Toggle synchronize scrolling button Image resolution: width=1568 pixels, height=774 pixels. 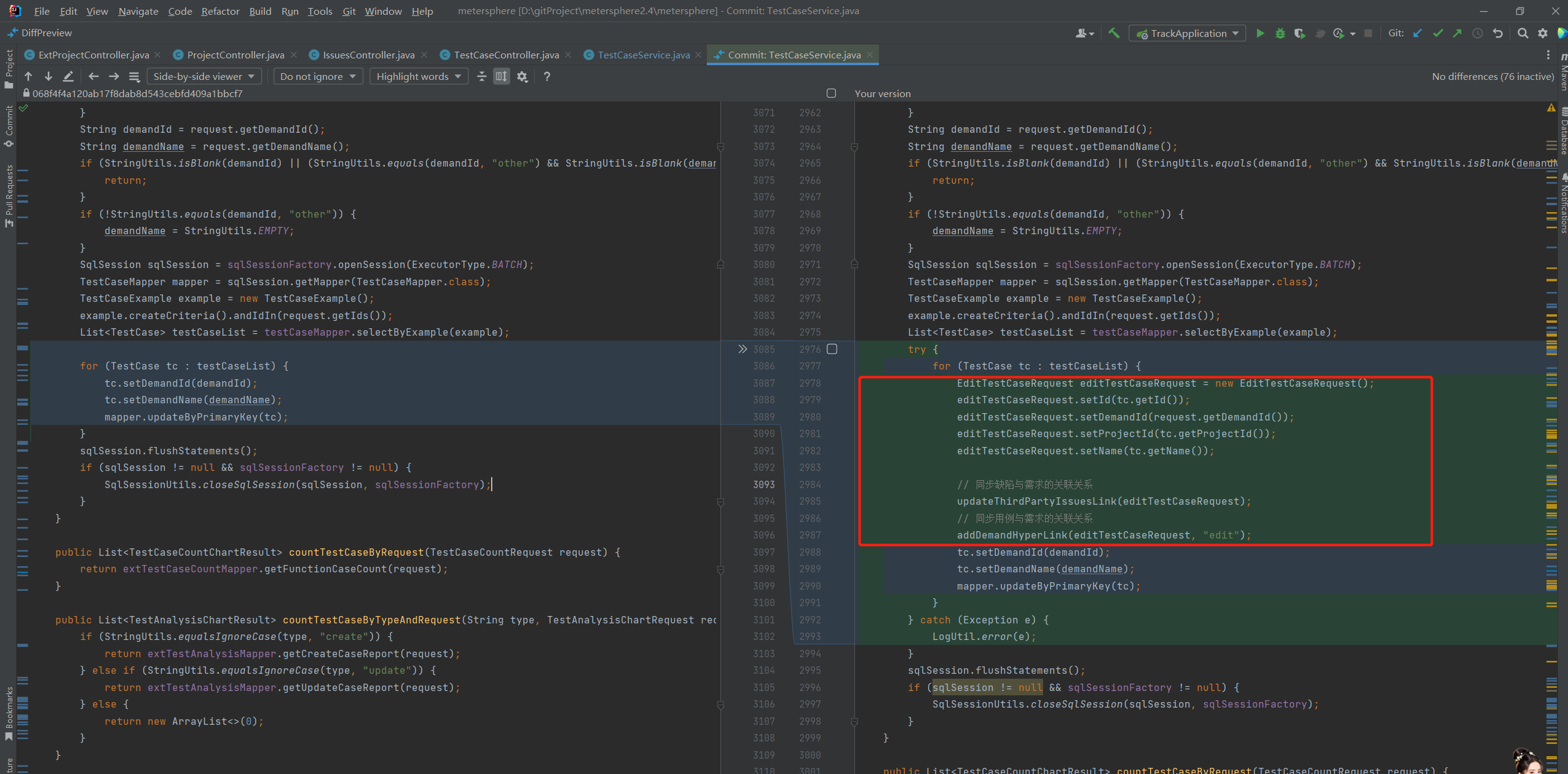click(502, 76)
